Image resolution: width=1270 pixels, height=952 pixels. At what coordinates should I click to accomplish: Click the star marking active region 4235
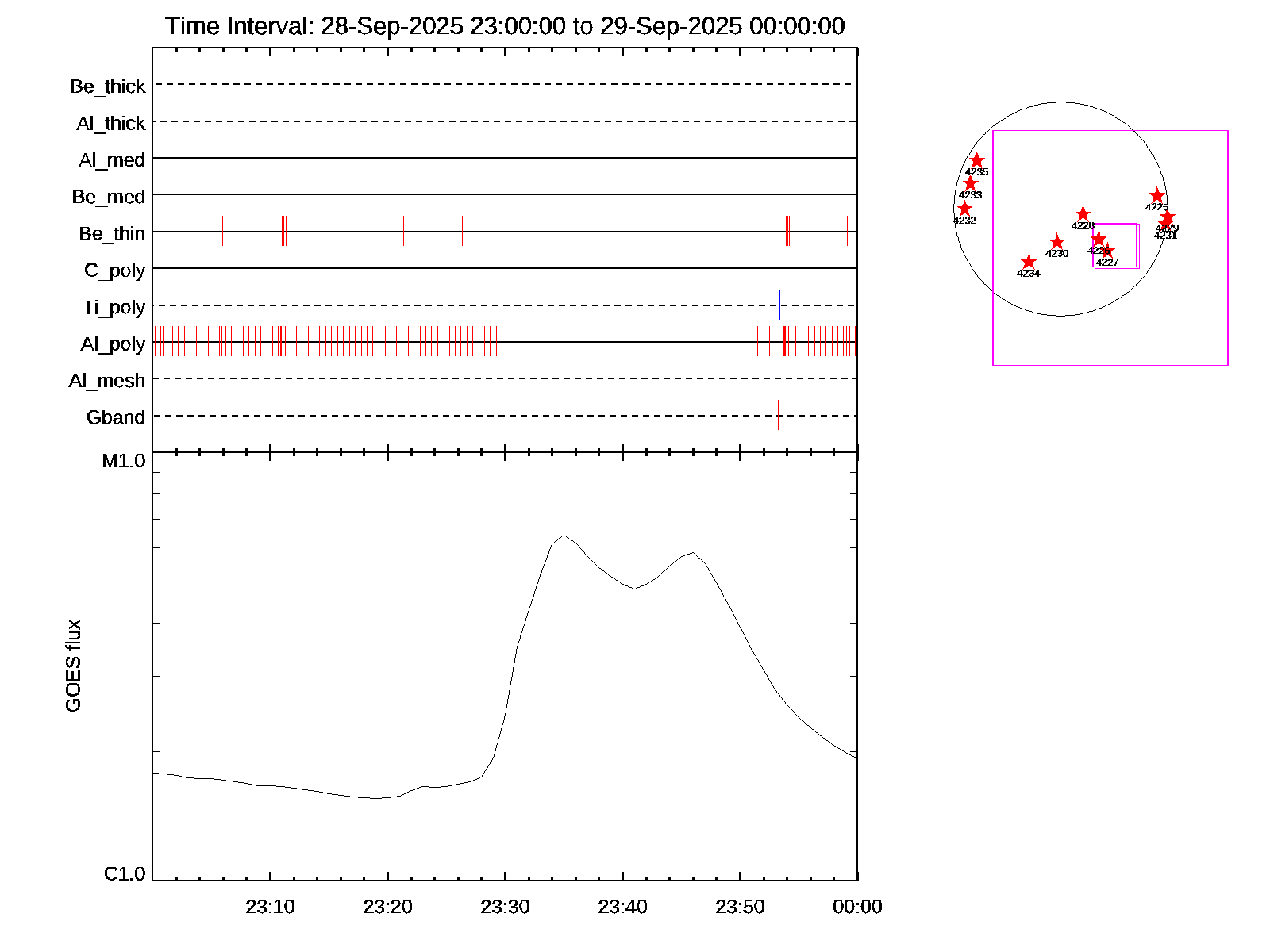(976, 161)
